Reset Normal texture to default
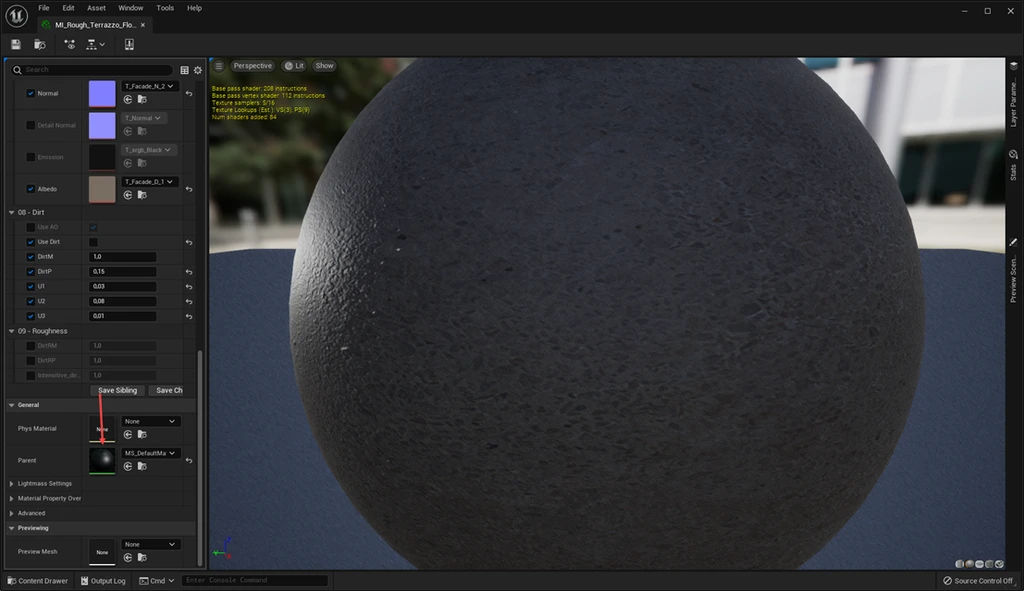Viewport: 1024px width, 591px height. tap(189, 93)
